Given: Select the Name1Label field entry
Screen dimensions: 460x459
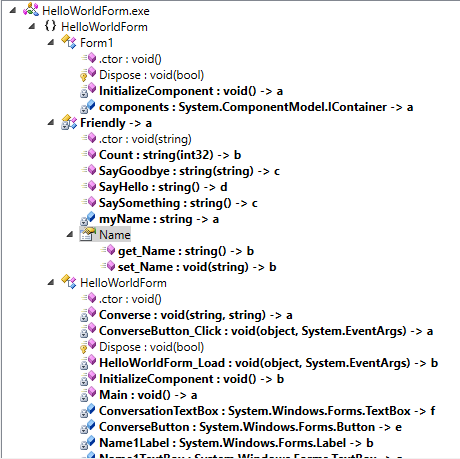Looking at the screenshot, I should tap(236, 443).
